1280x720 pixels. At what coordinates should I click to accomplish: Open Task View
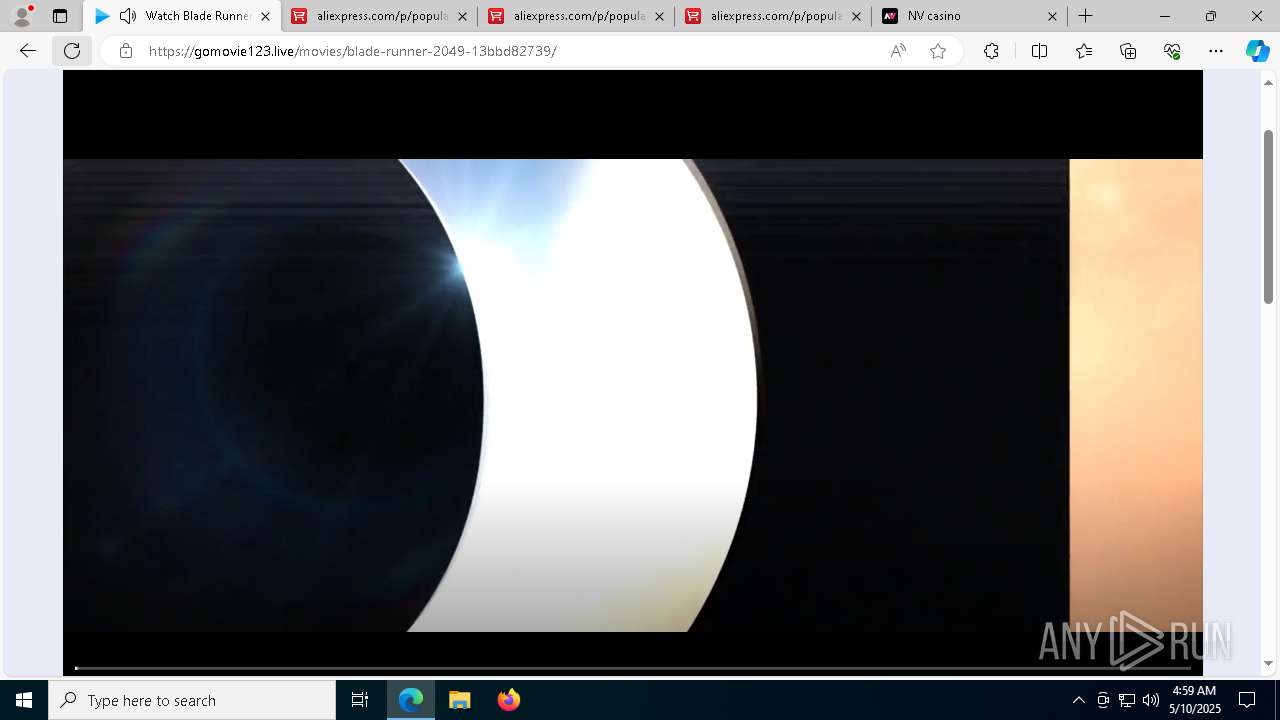pyautogui.click(x=360, y=700)
